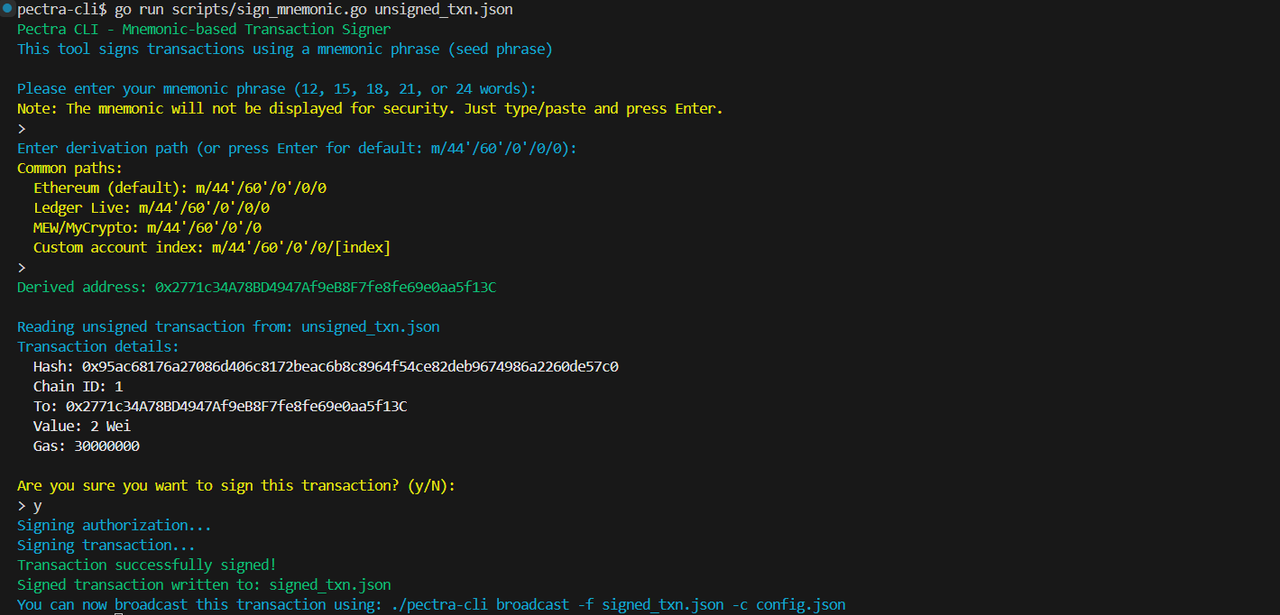Screen dimensions: 1280x615
Task: Click the 'To: 0x2771c34A...' address line
Action: coord(220,406)
